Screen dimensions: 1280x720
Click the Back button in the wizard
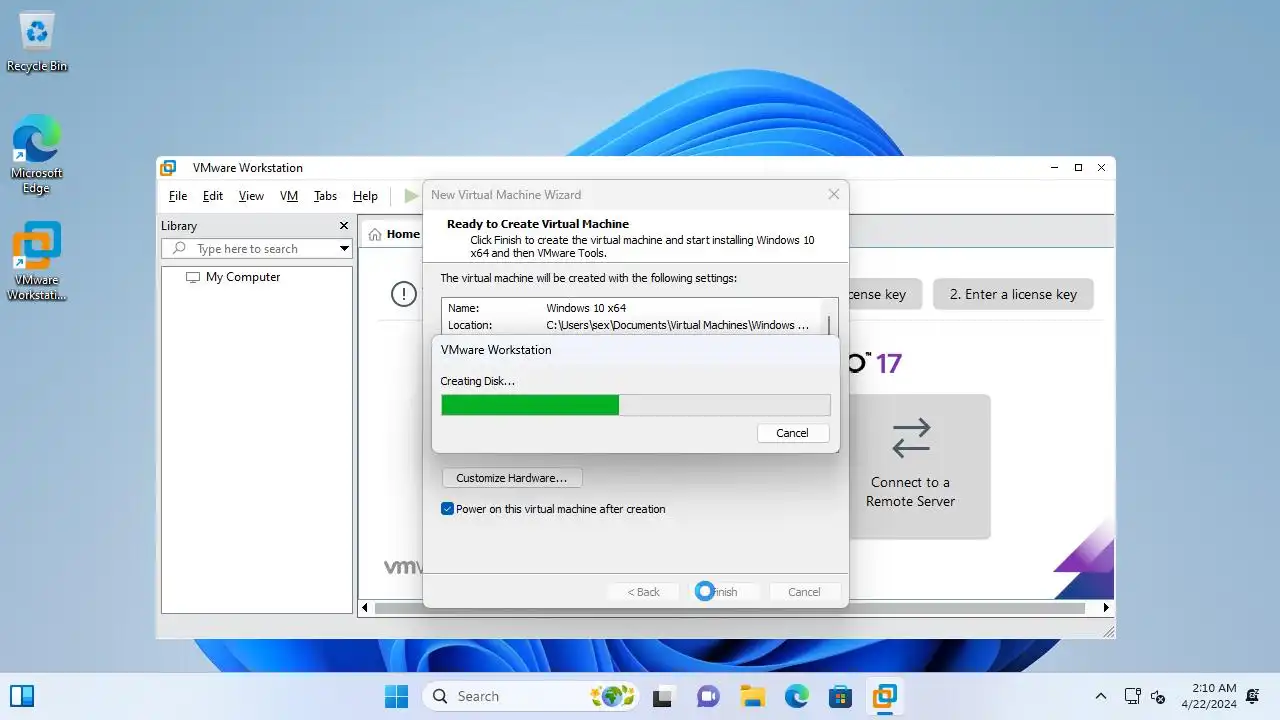(x=644, y=592)
